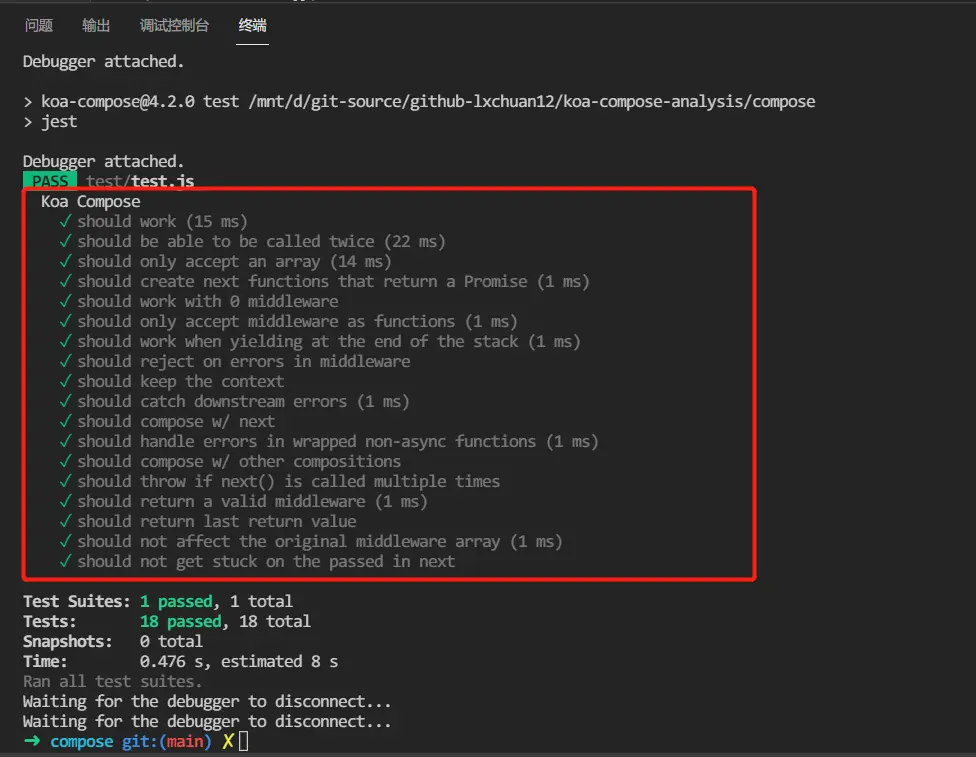This screenshot has height=757, width=976.
Task: Click the first 'Debugger attached.' line
Action: [x=104, y=62]
